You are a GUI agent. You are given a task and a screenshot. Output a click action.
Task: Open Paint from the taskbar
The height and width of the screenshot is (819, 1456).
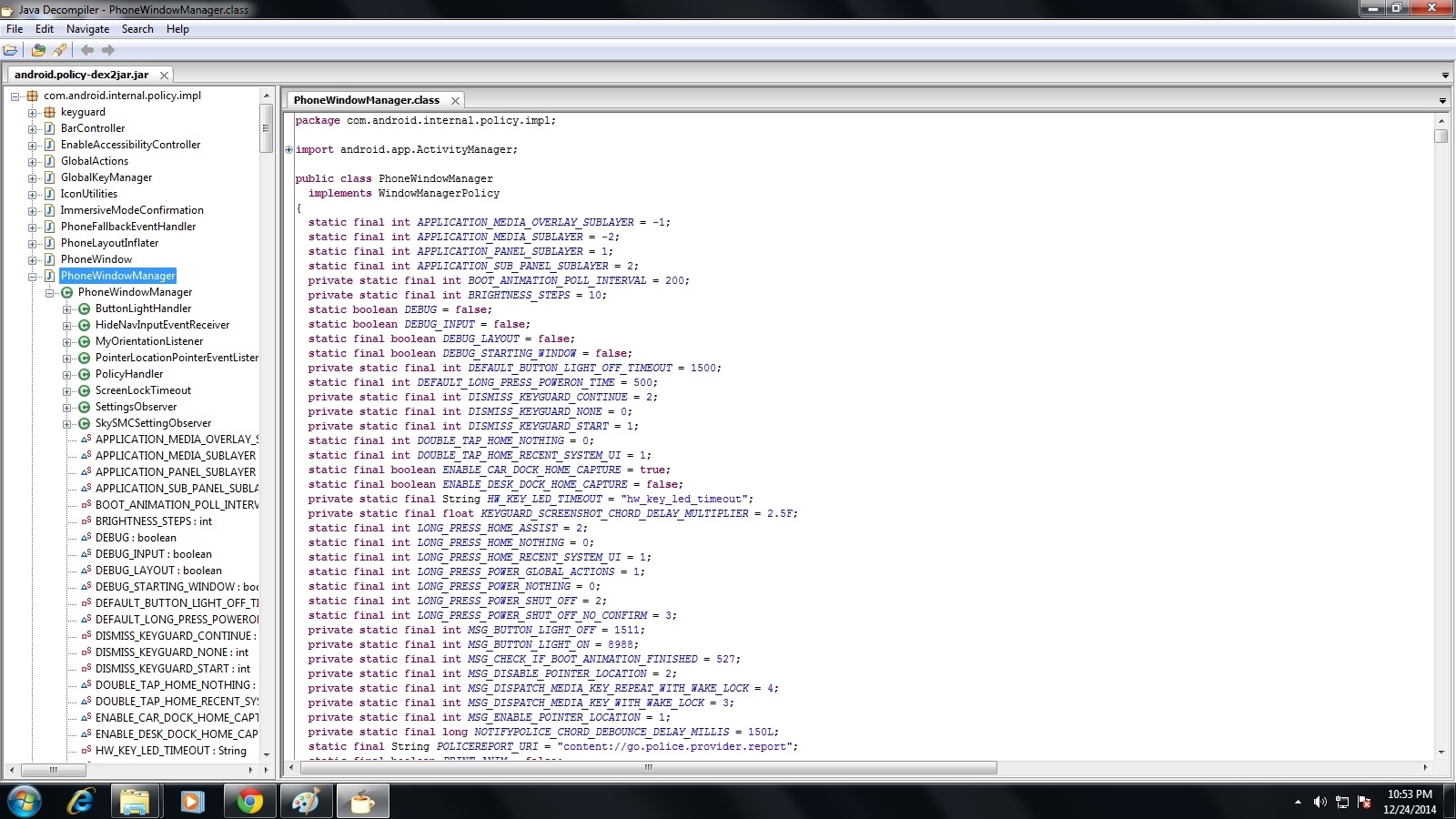(x=306, y=802)
